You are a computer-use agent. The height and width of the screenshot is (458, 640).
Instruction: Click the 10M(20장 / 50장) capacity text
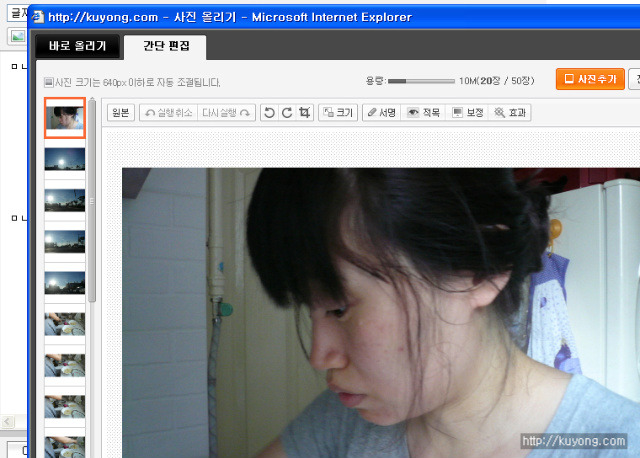click(497, 81)
